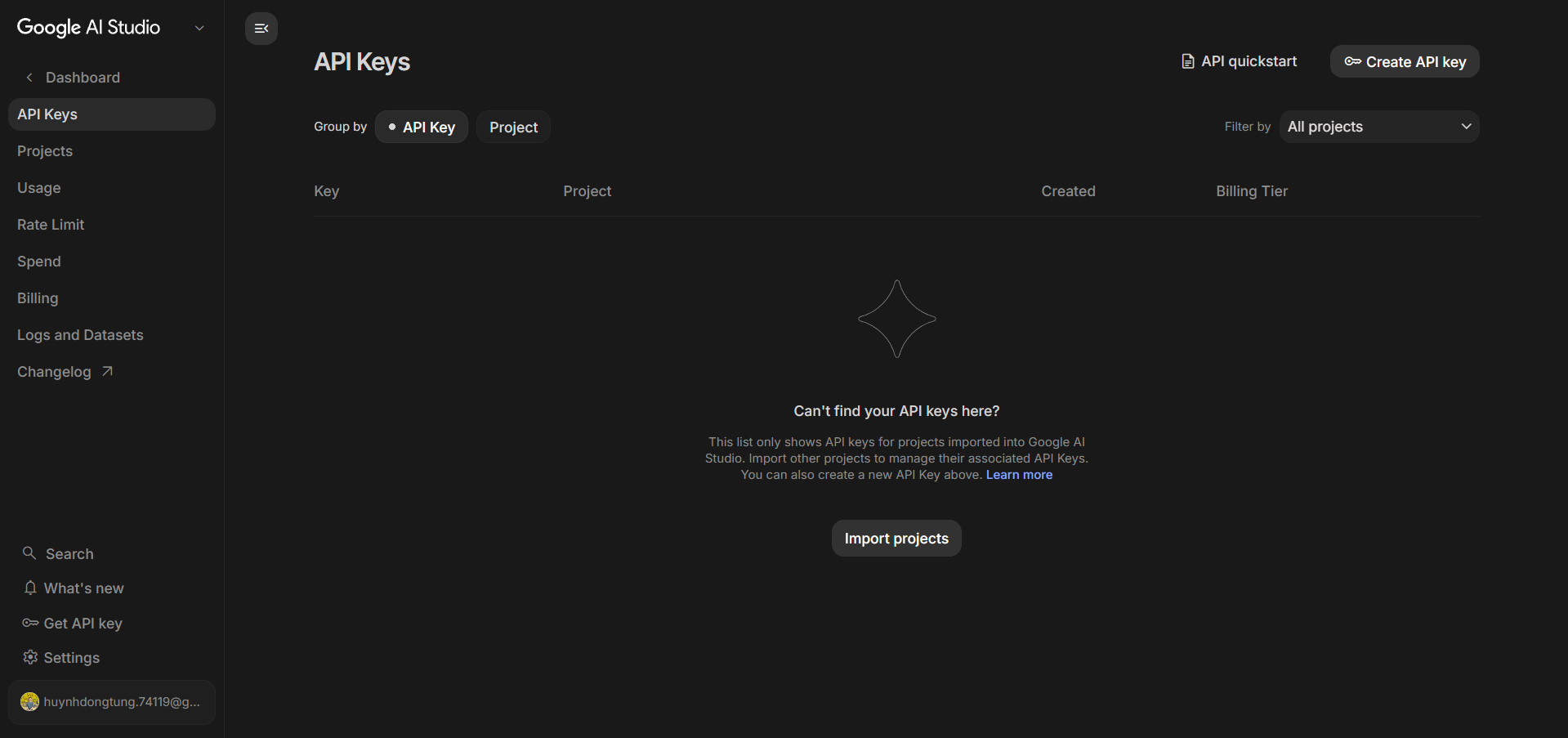Click the Changelog external link arrow

(x=107, y=371)
